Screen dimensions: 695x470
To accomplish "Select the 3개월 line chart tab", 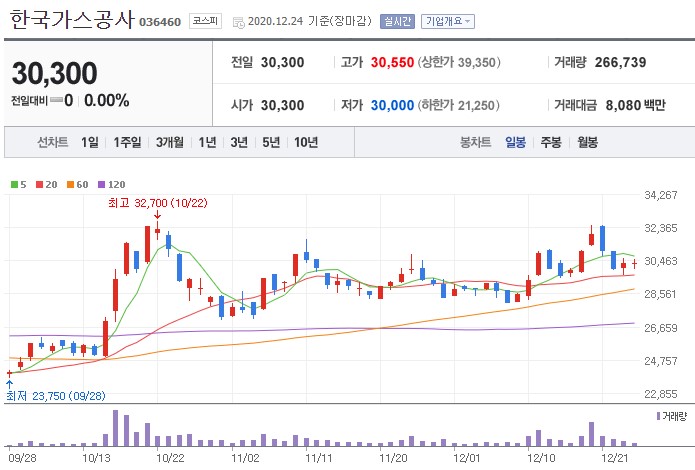I will (170, 142).
